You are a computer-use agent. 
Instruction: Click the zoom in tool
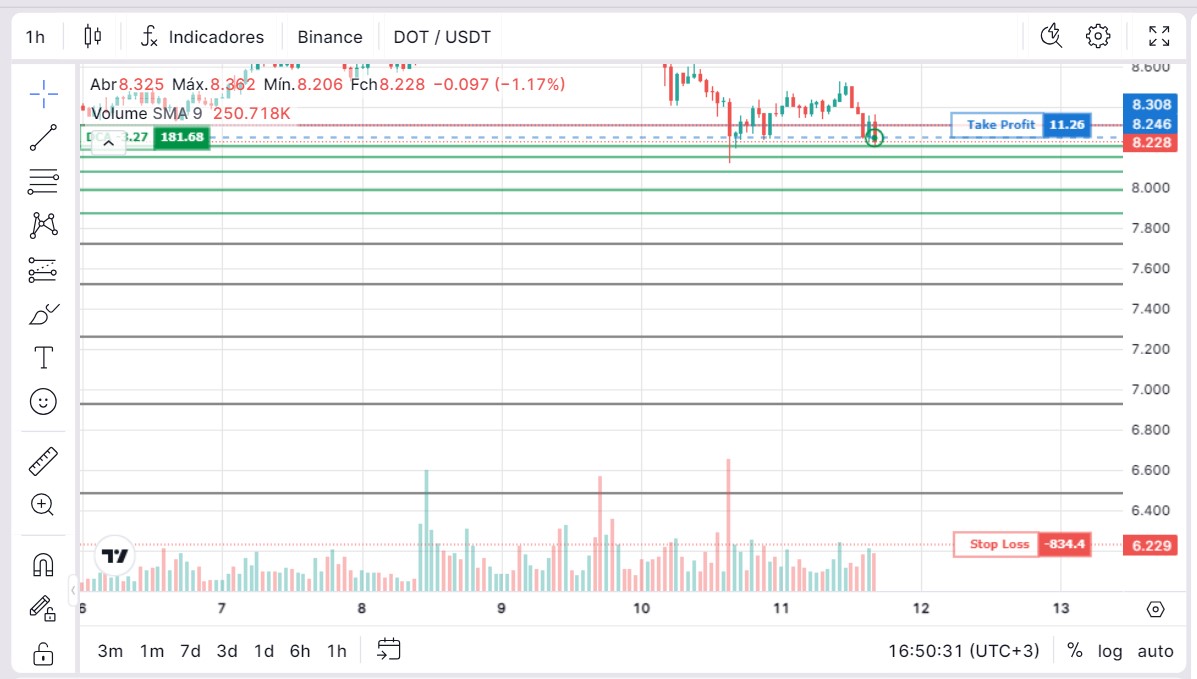point(43,505)
